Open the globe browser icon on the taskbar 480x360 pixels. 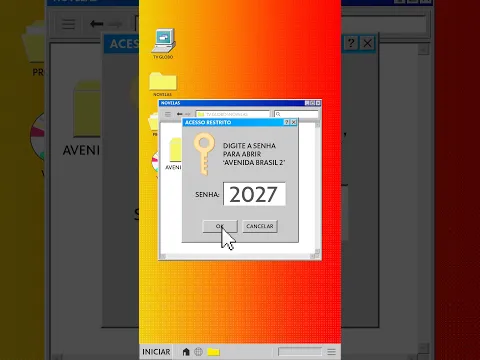(198, 352)
